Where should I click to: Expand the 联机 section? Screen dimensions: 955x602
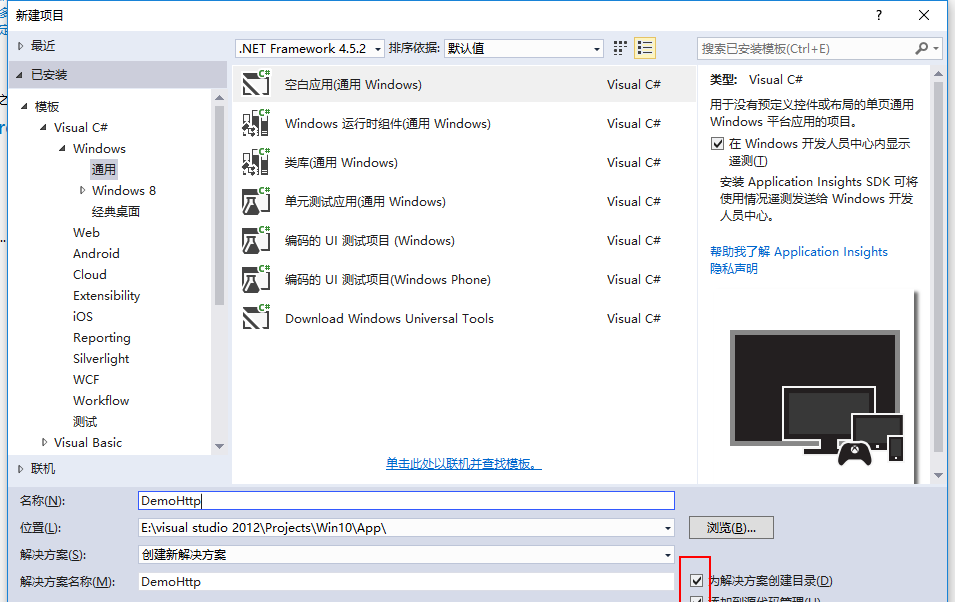pos(20,469)
